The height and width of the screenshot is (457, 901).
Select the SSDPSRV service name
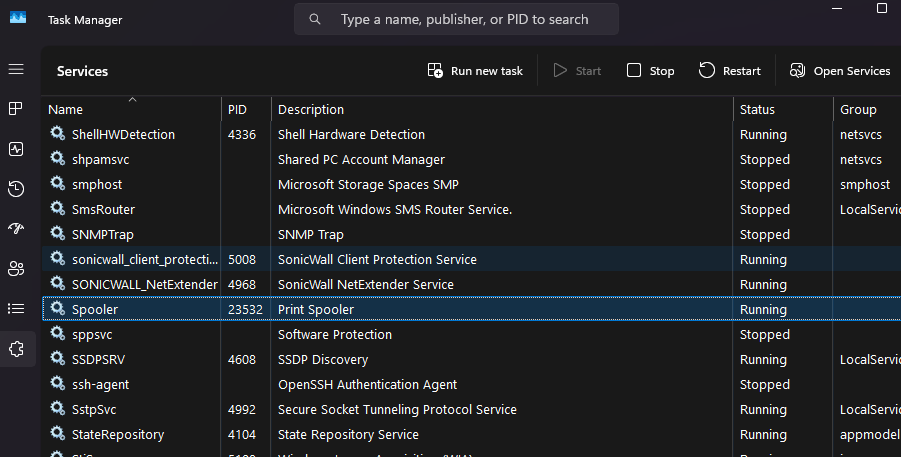[98, 360]
